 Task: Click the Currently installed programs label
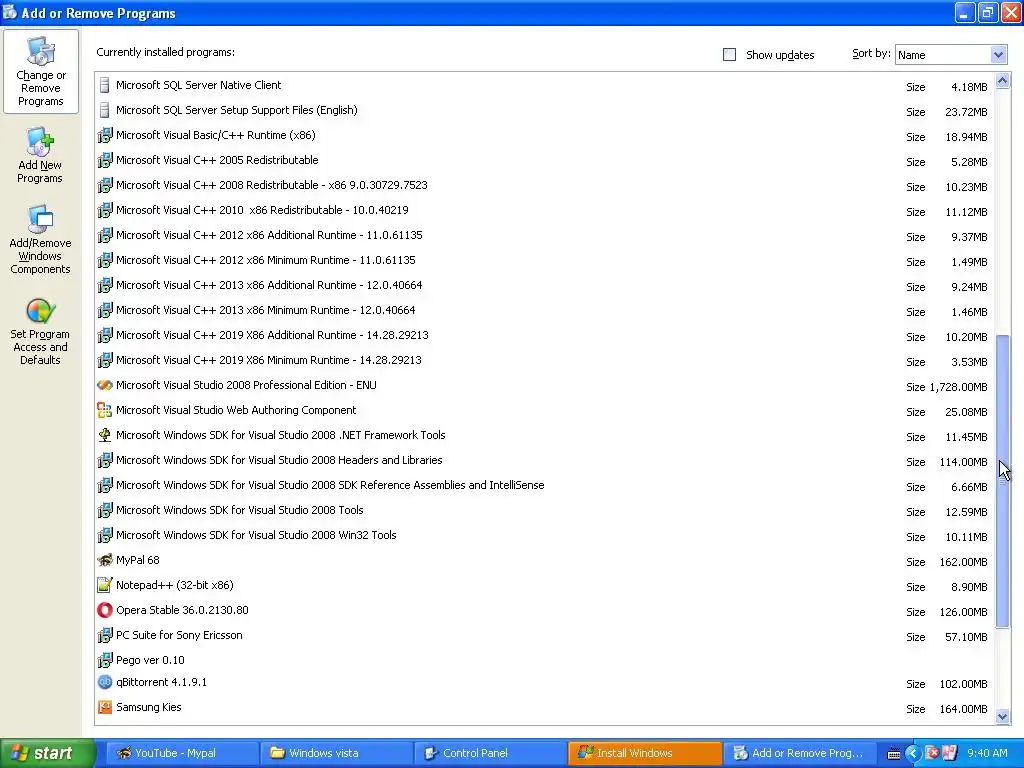[165, 52]
